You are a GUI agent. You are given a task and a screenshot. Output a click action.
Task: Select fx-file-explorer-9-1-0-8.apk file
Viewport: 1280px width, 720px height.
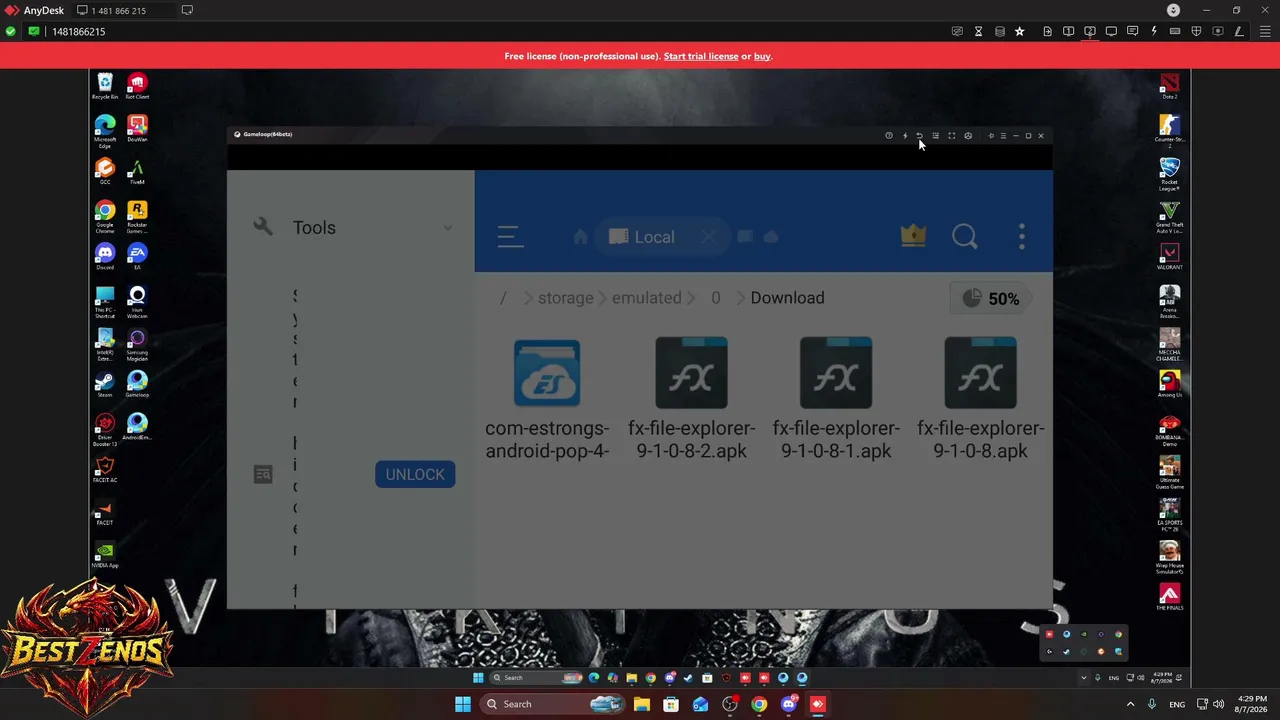980,400
